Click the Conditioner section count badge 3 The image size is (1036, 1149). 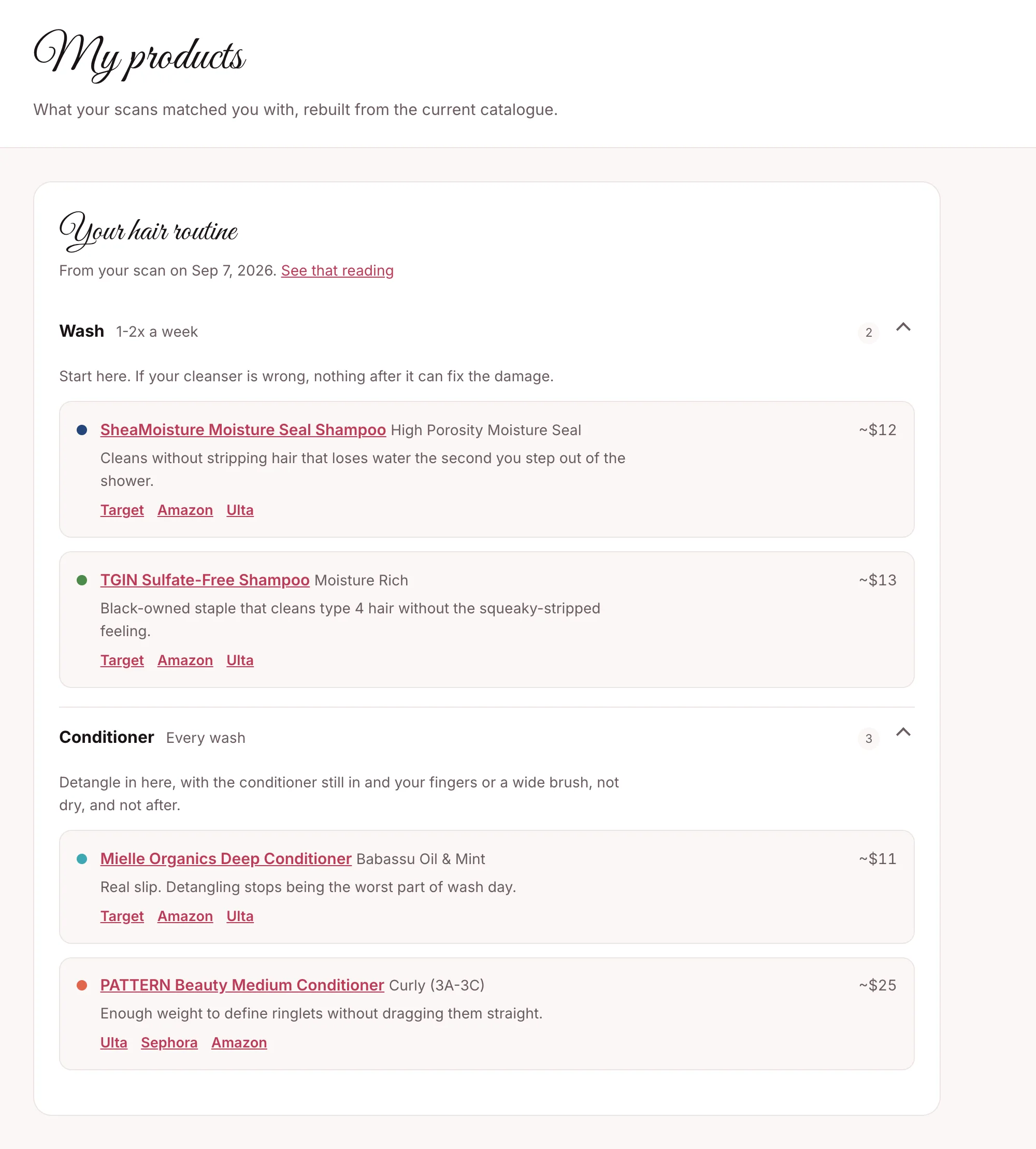pos(869,739)
